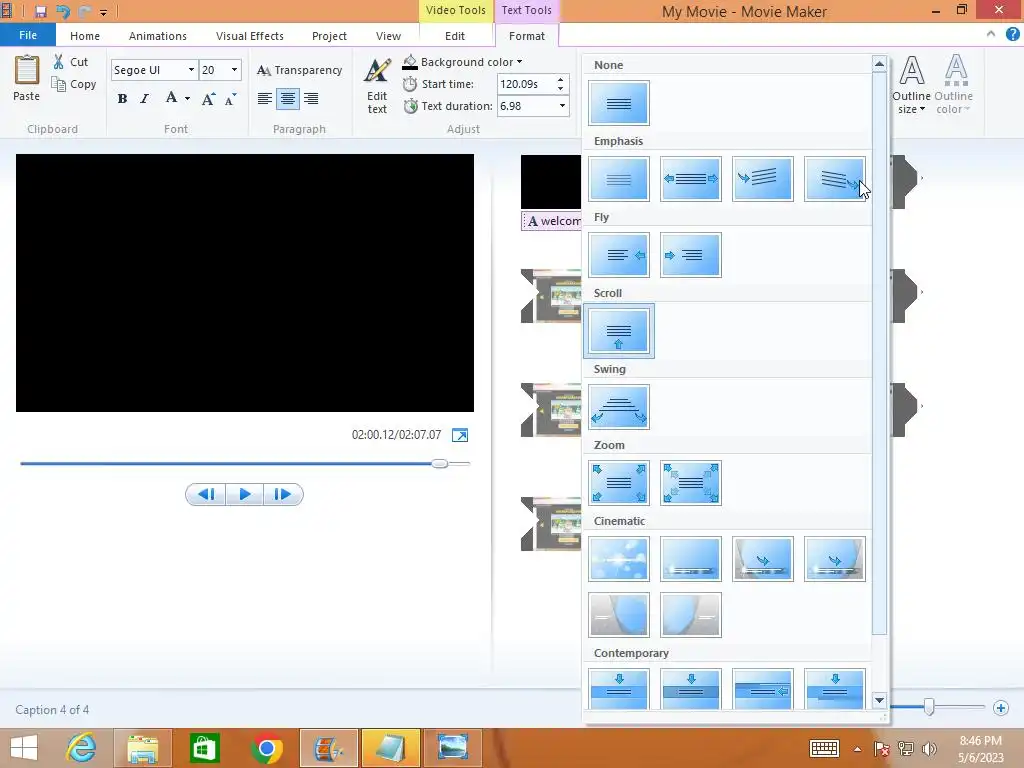
Task: Switch to the Project tab
Action: (329, 36)
